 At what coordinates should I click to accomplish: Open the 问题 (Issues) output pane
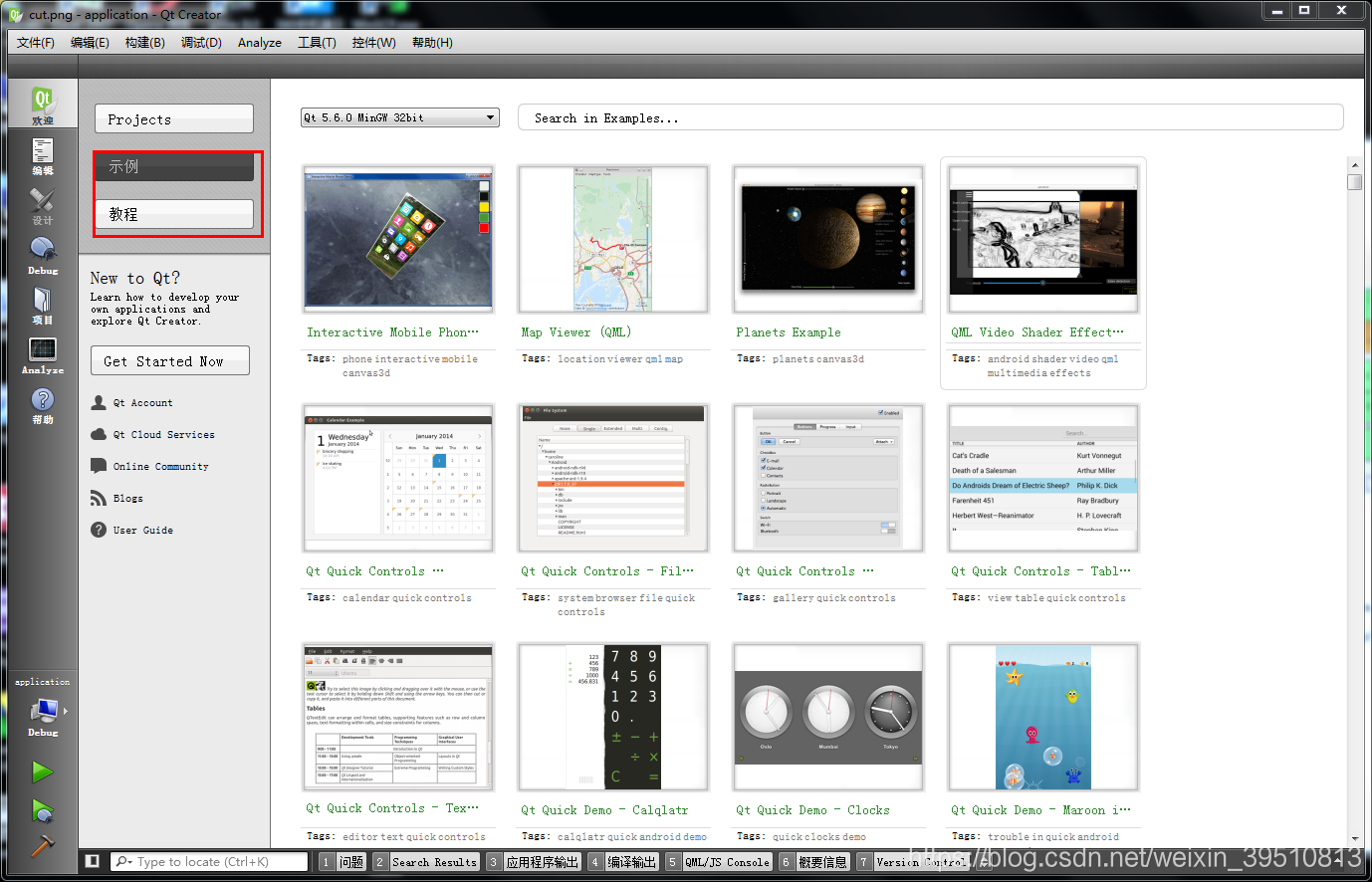click(x=343, y=862)
